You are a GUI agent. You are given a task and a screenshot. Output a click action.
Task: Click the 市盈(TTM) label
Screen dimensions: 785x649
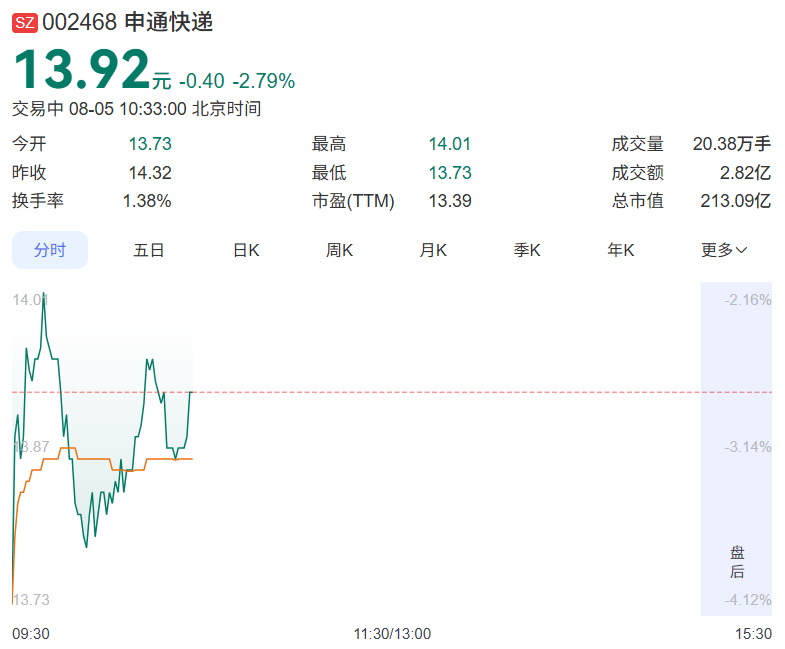(353, 201)
